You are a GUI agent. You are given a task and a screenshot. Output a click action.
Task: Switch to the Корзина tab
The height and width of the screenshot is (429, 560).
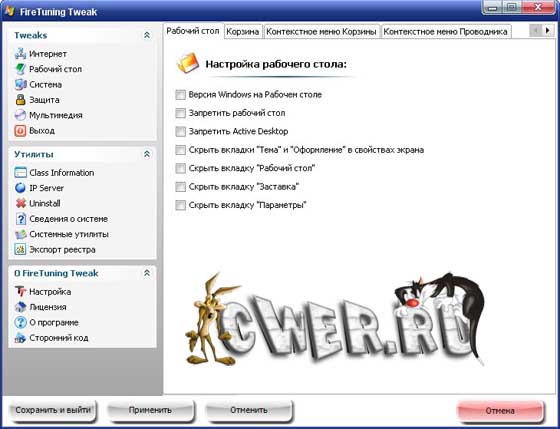242,32
